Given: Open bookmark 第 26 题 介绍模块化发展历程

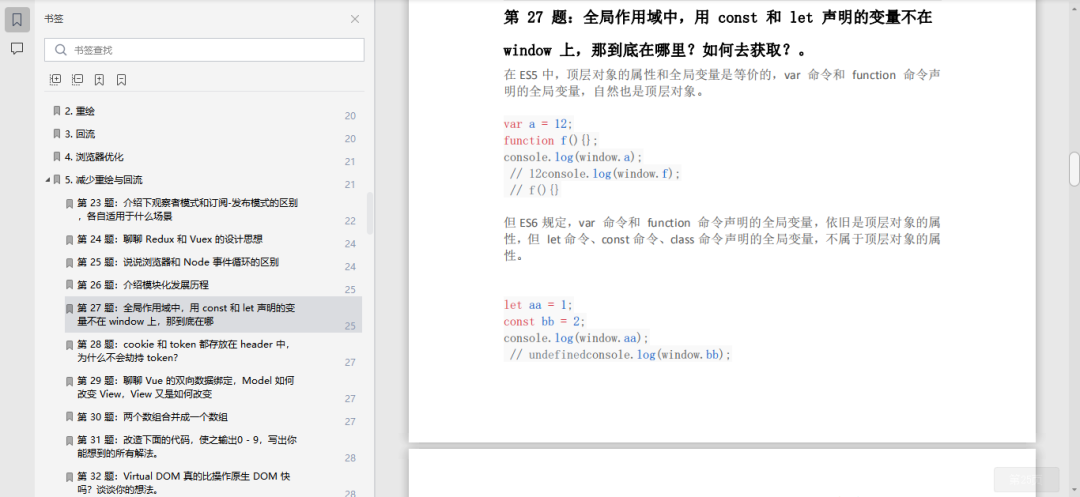Looking at the screenshot, I should (x=143, y=284).
